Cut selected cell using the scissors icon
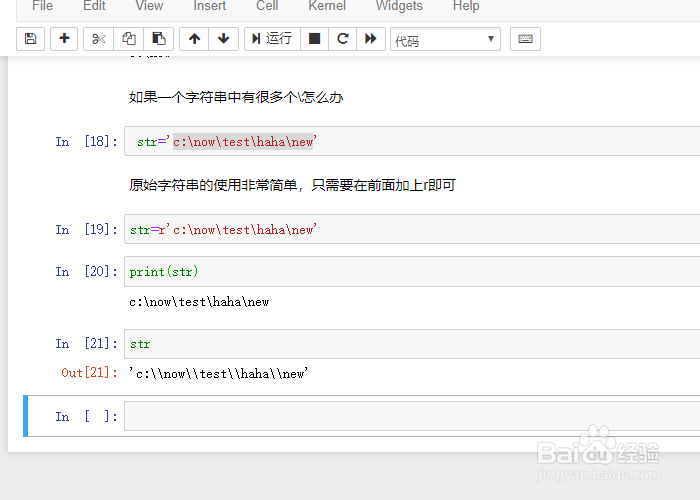Screen dimensions: 700x500 98,39
